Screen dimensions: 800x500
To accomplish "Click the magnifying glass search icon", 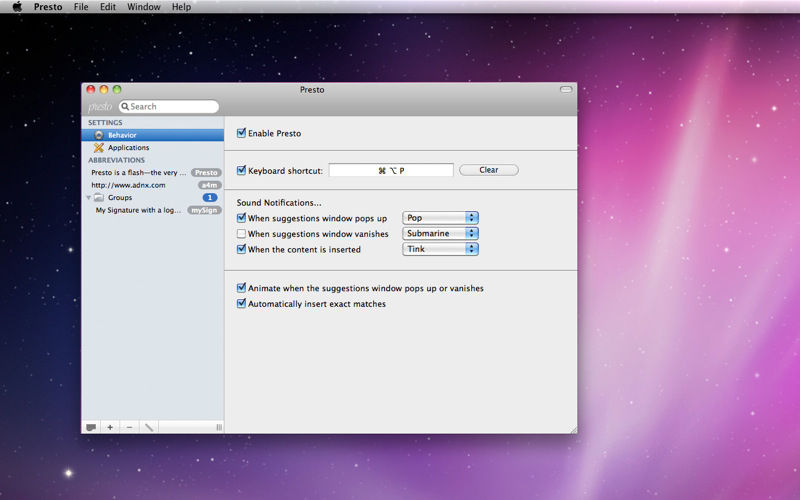I will click(124, 106).
